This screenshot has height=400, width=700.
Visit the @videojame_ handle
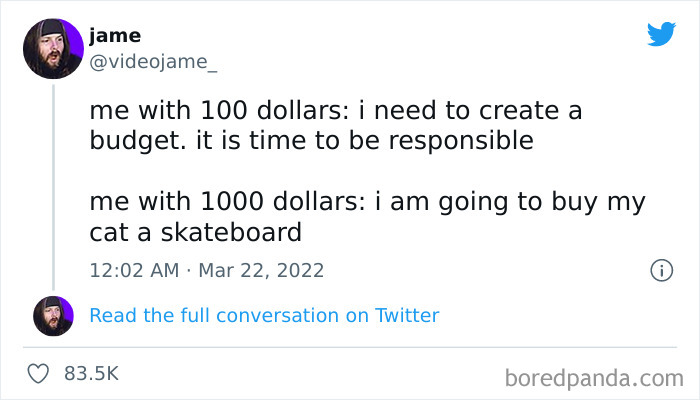coord(153,62)
